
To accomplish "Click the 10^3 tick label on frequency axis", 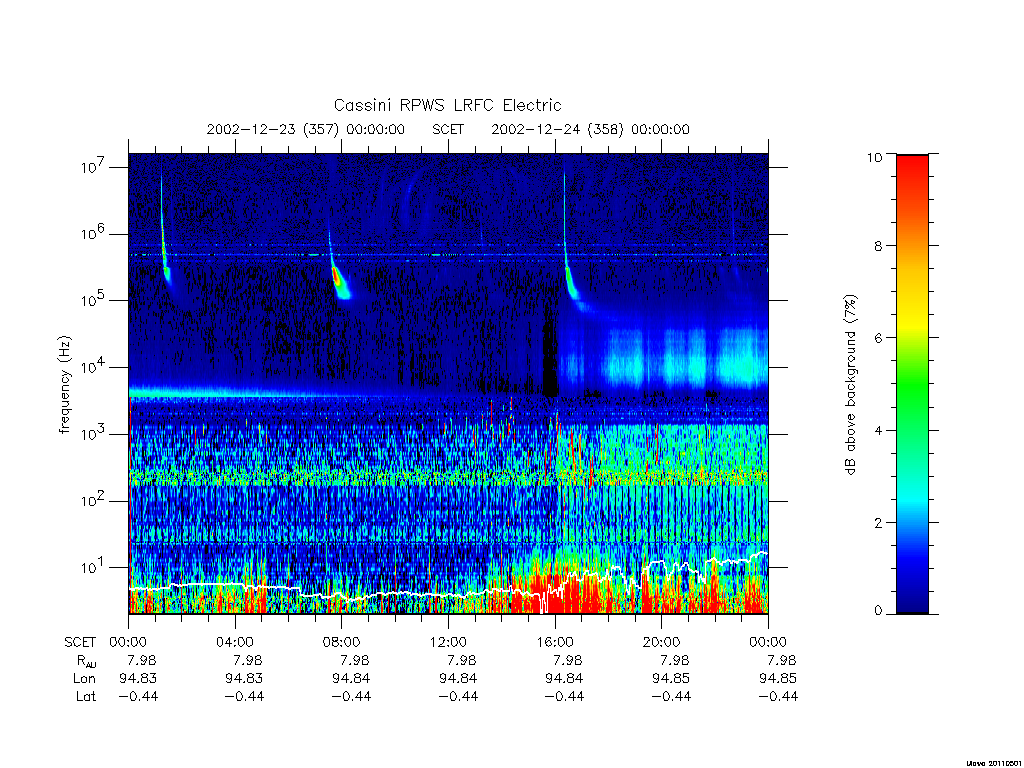I will pos(94,434).
